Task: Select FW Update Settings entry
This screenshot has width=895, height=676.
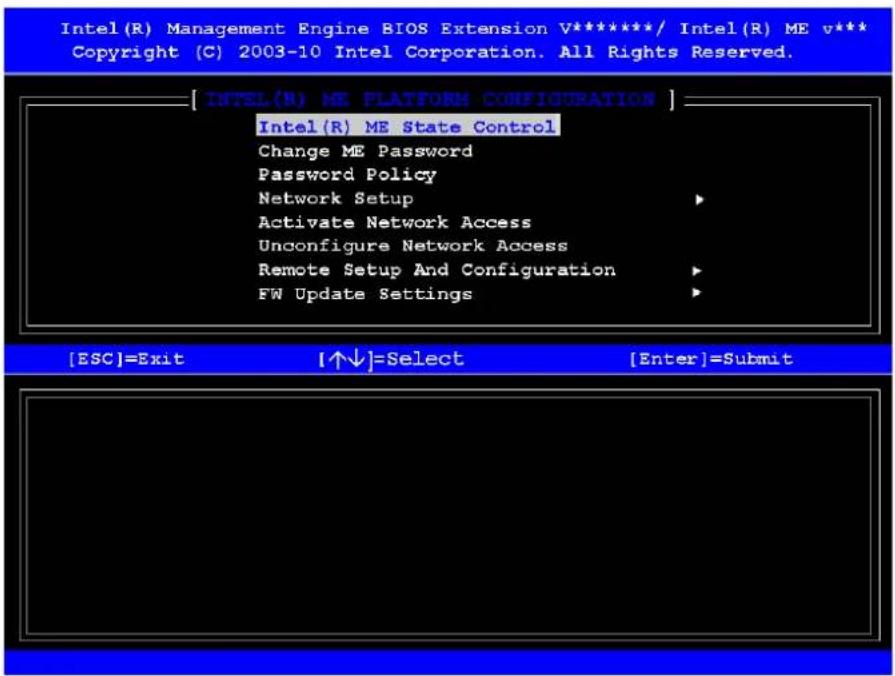Action: tap(365, 294)
